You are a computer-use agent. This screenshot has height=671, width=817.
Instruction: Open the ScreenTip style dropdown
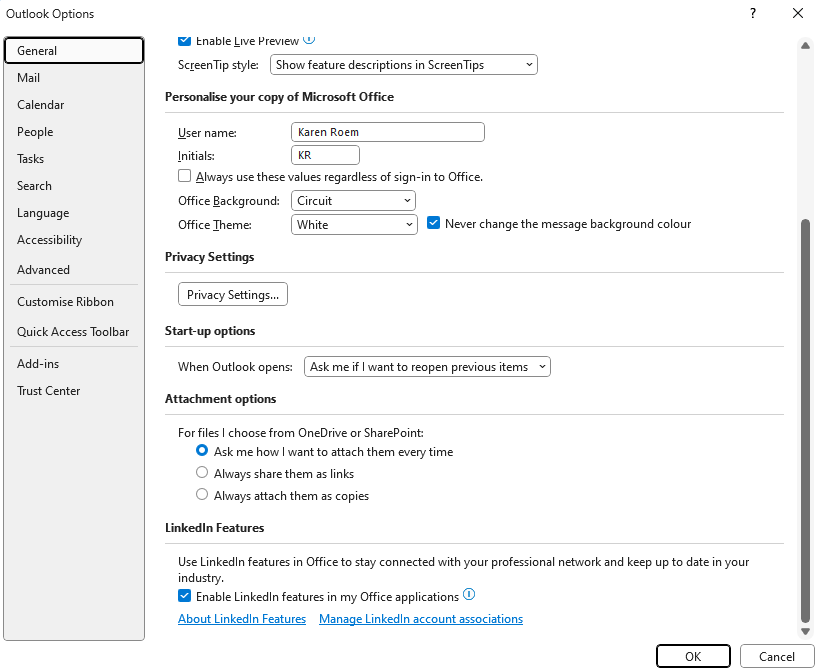[x=403, y=65]
